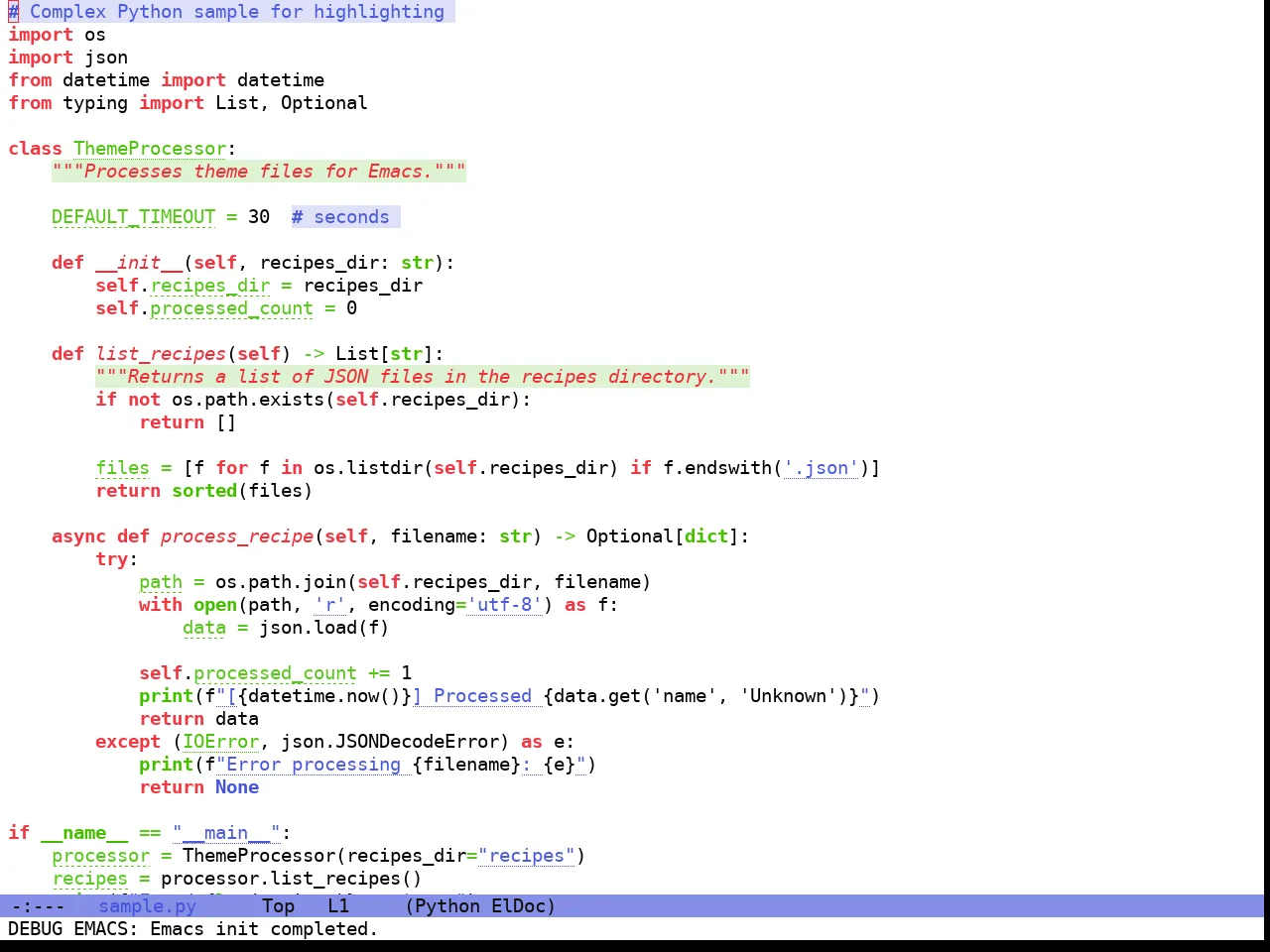The width and height of the screenshot is (1270, 952).
Task: Click 'Error processing' in print f-string
Action: 314,765
